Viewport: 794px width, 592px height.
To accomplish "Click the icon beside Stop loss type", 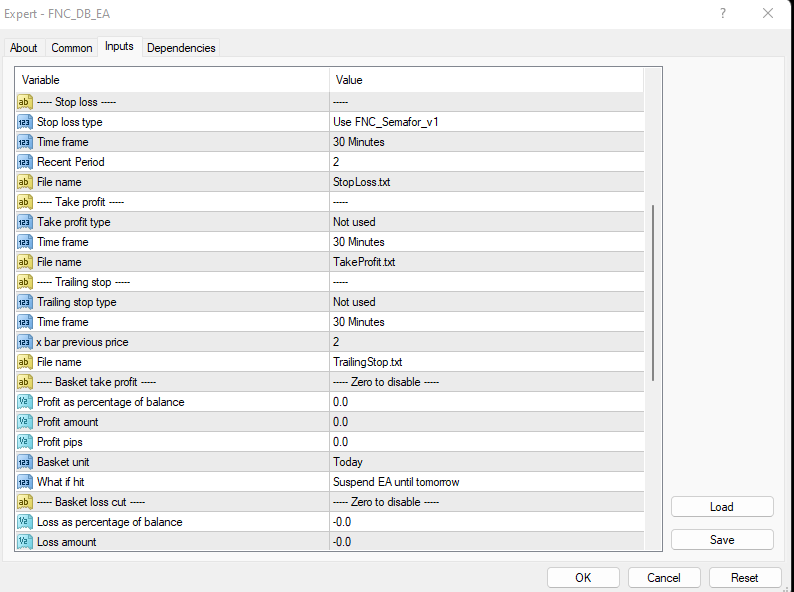I will tap(25, 122).
